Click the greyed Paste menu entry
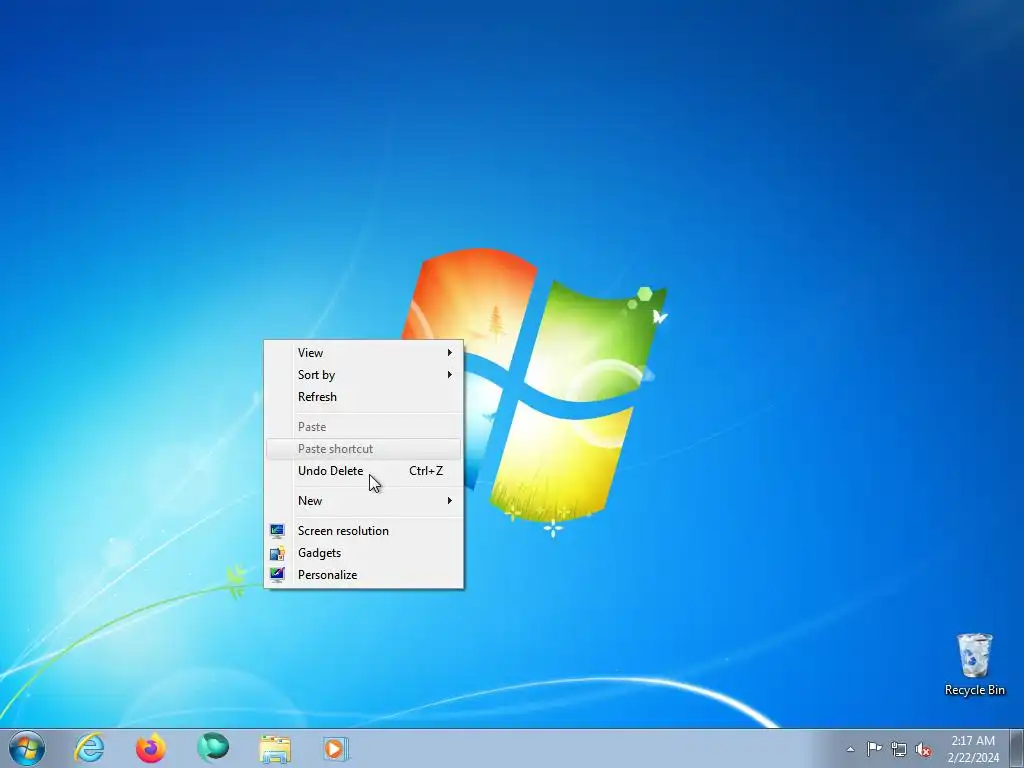The width and height of the screenshot is (1024, 768). pyautogui.click(x=364, y=426)
